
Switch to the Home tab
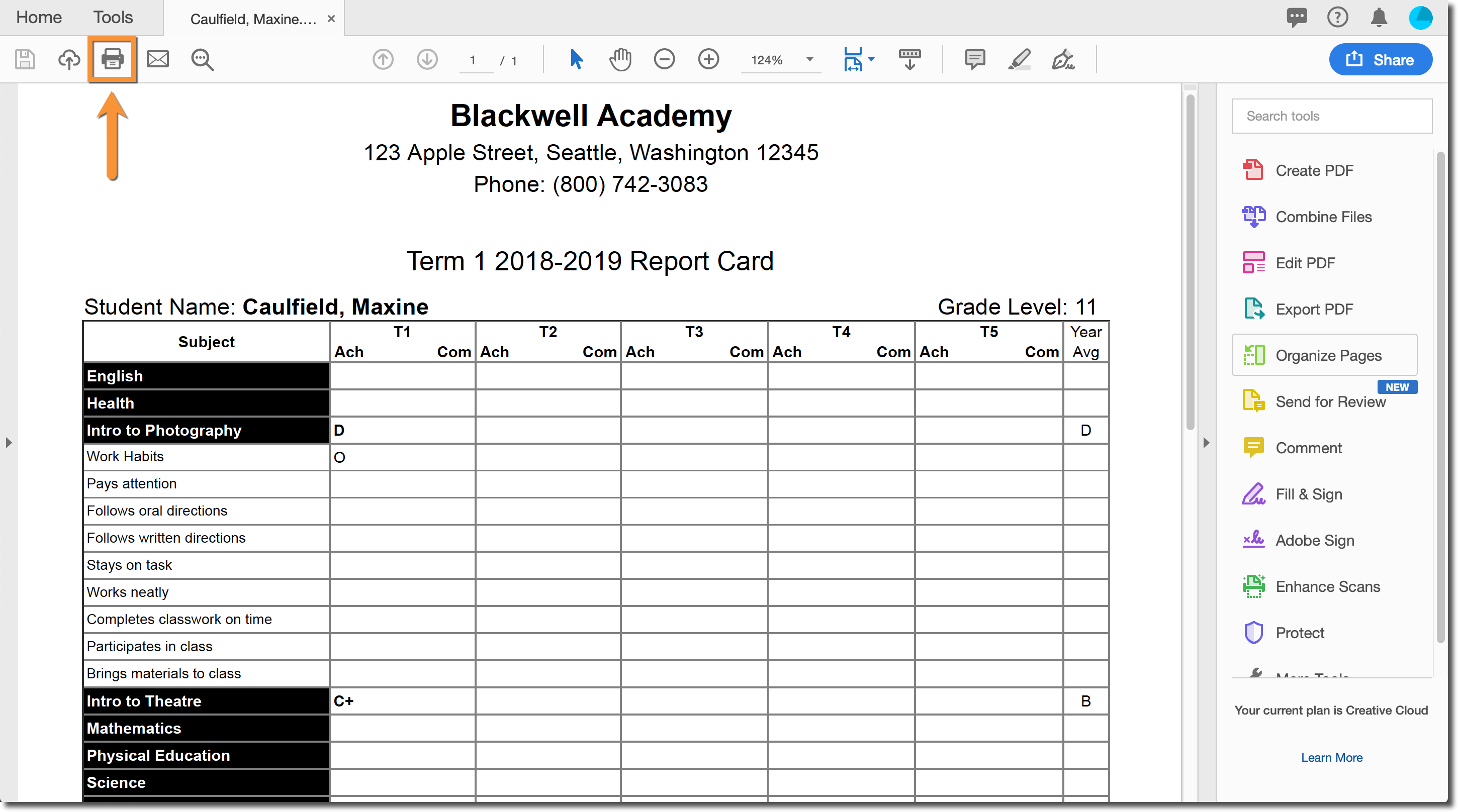39,18
